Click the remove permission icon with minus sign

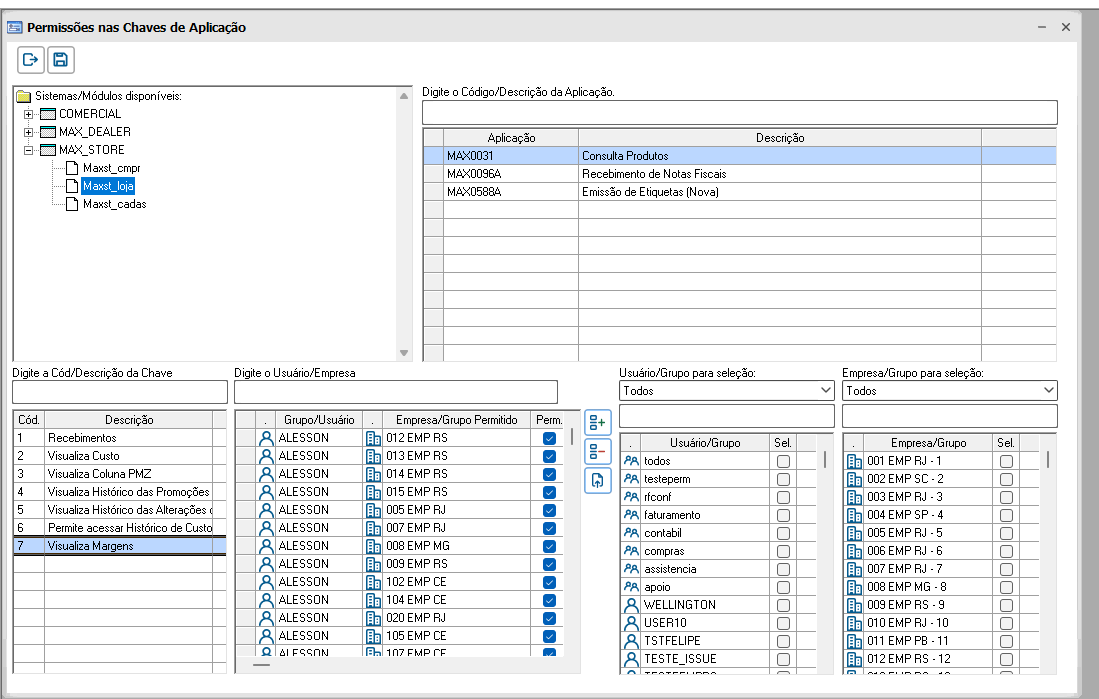coord(597,451)
